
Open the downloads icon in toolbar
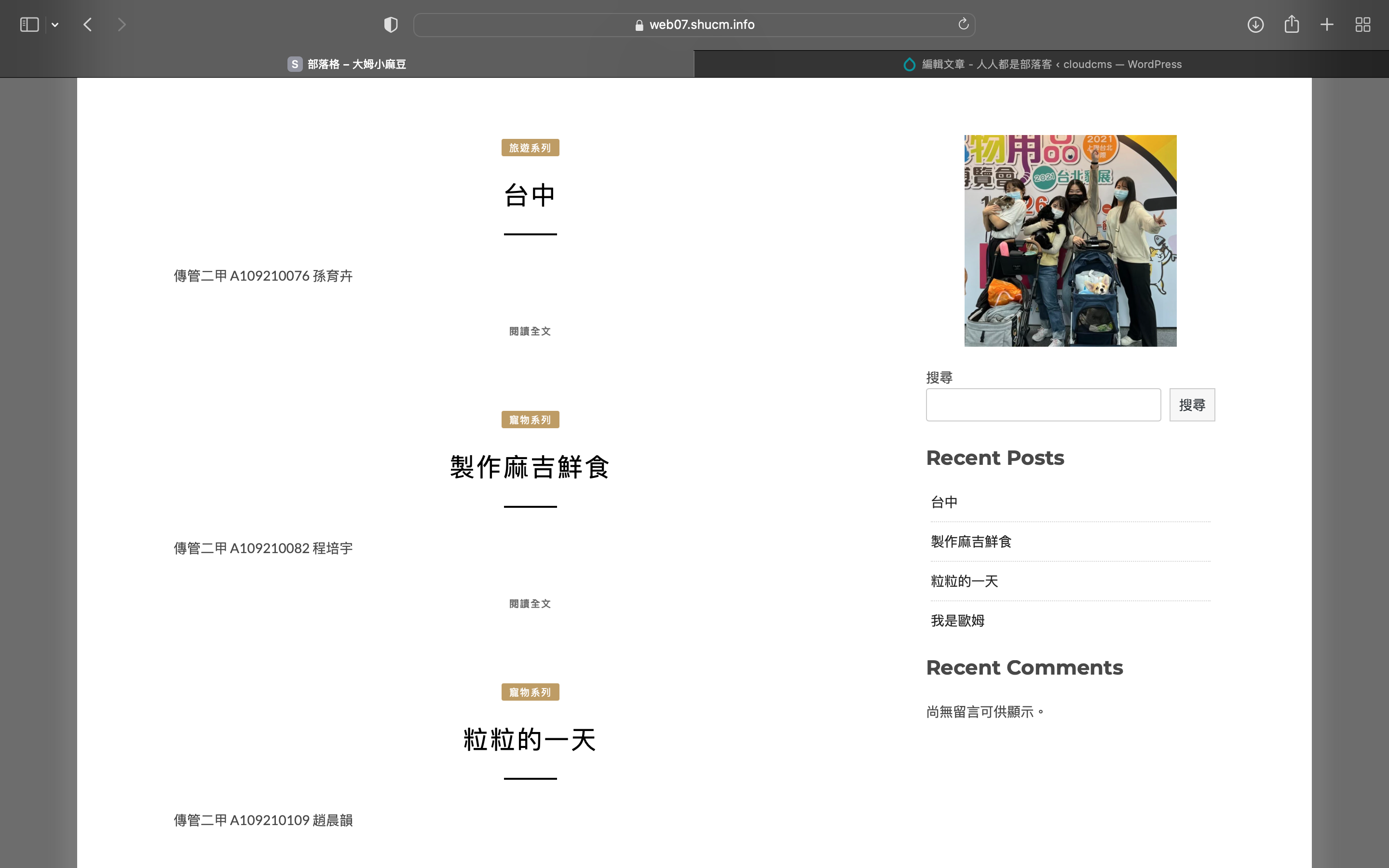[x=1255, y=25]
